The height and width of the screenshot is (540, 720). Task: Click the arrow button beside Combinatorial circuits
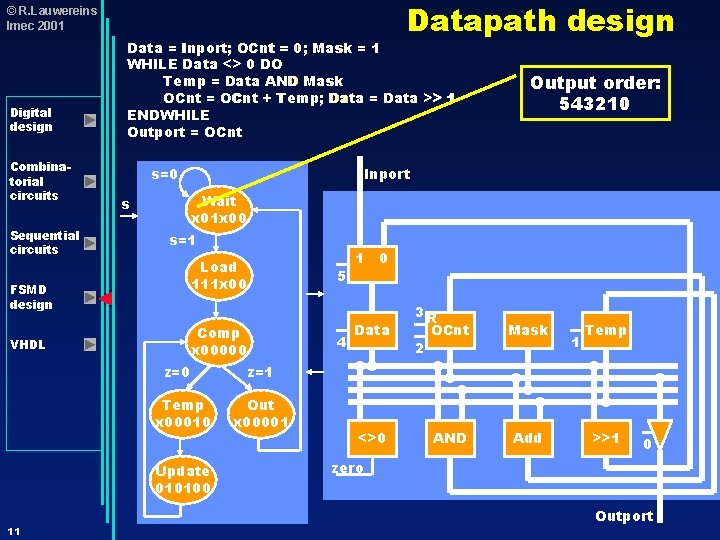(x=90, y=181)
